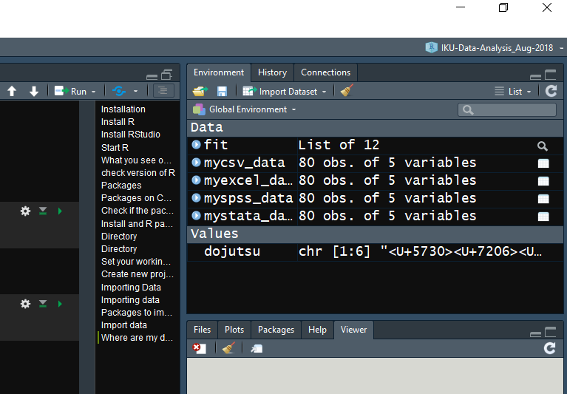Refresh the Environment pane
The width and height of the screenshot is (567, 394).
(x=551, y=91)
